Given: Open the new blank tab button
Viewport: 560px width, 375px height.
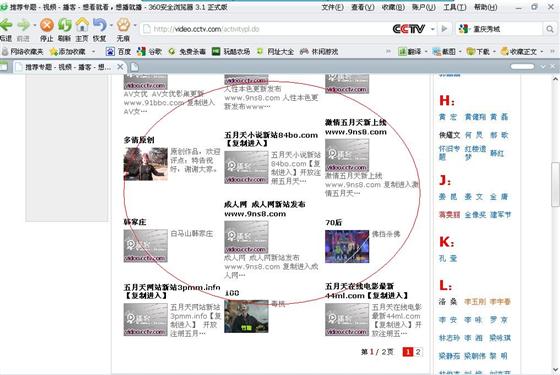Looking at the screenshot, I should pyautogui.click(x=134, y=67).
